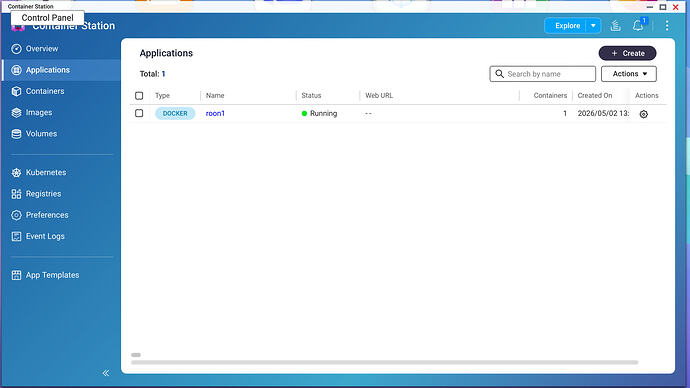Click the Kubernetes wheel icon
Screen dimensions: 690x388
(x=16, y=172)
